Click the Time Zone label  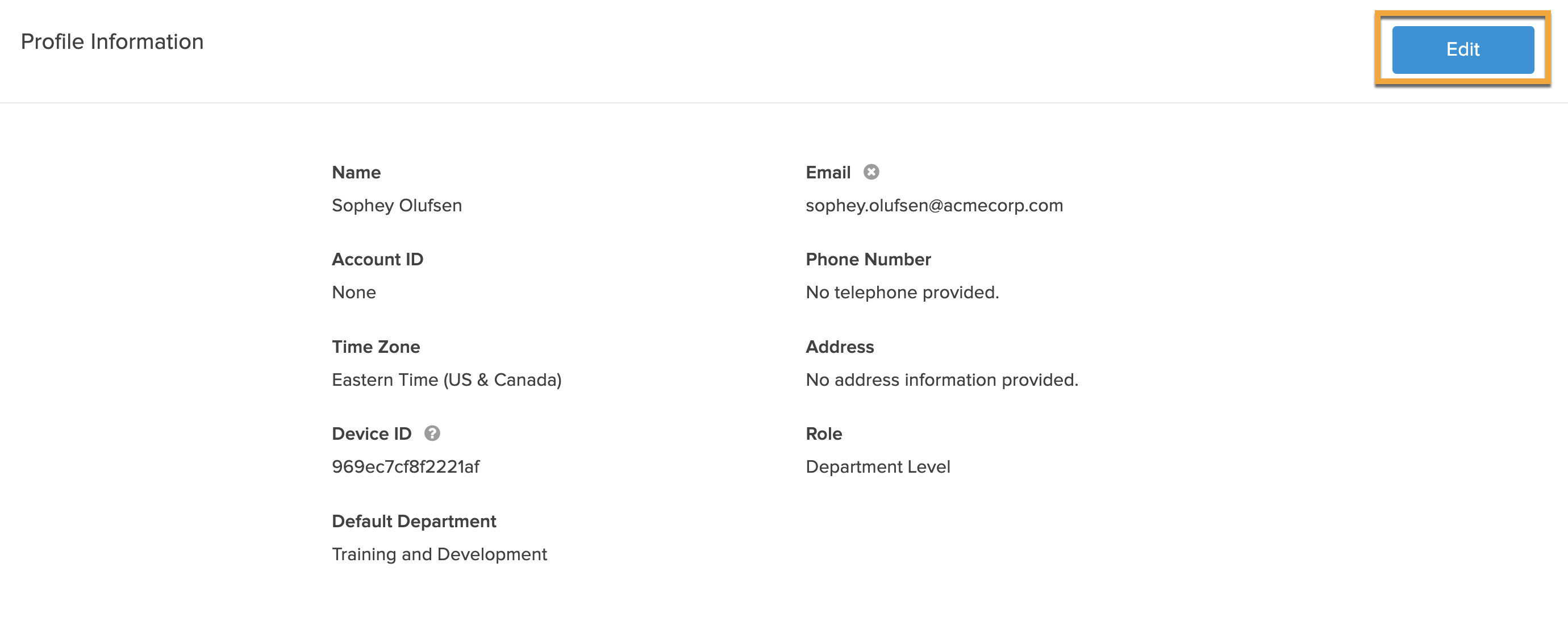click(376, 347)
